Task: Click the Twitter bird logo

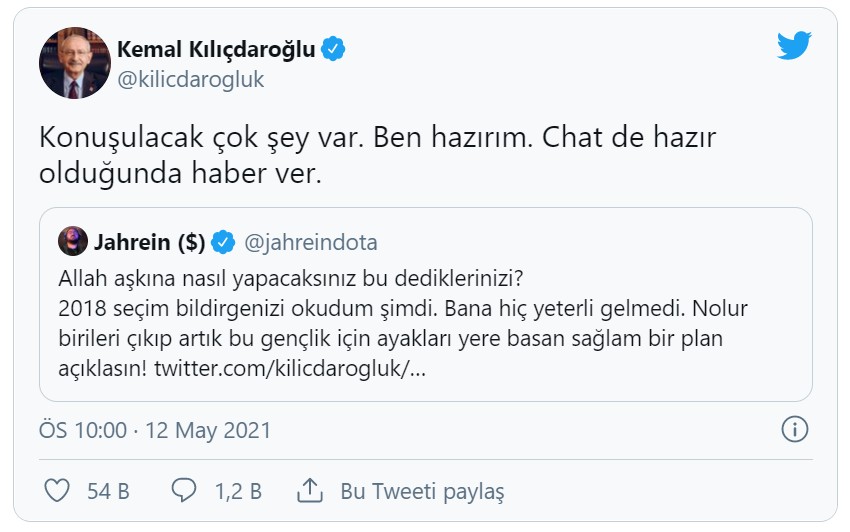Action: 794,46
